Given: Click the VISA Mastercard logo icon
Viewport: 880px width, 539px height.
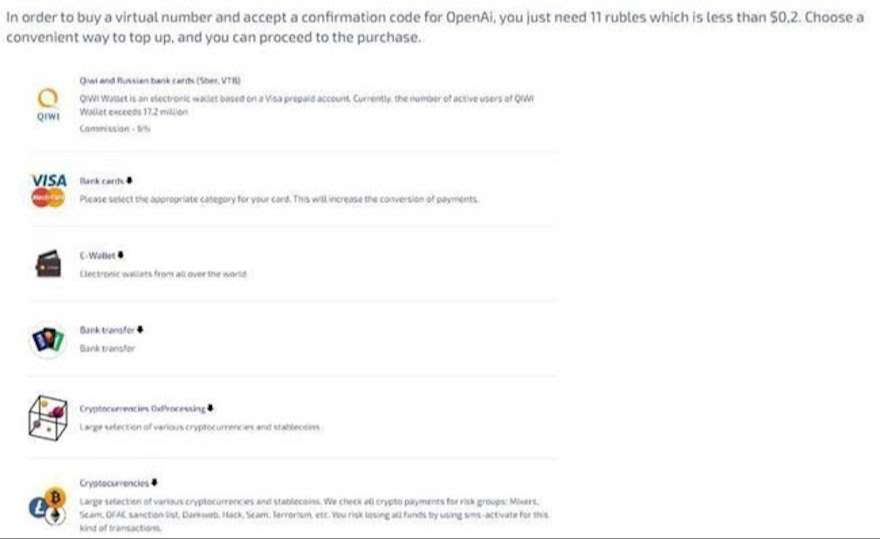Looking at the screenshot, I should point(49,190).
